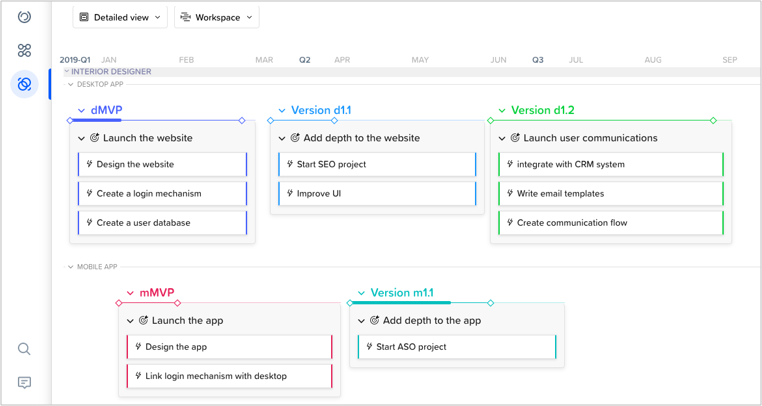Click the target icon beside Launch the website
Screen dimensions: 762x406
pyautogui.click(x=95, y=138)
